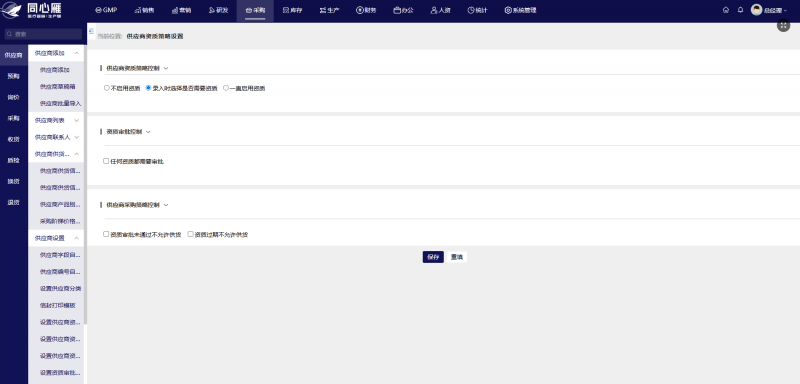Open the notification bell
Image resolution: width=800 pixels, height=384 pixels.
(740, 10)
